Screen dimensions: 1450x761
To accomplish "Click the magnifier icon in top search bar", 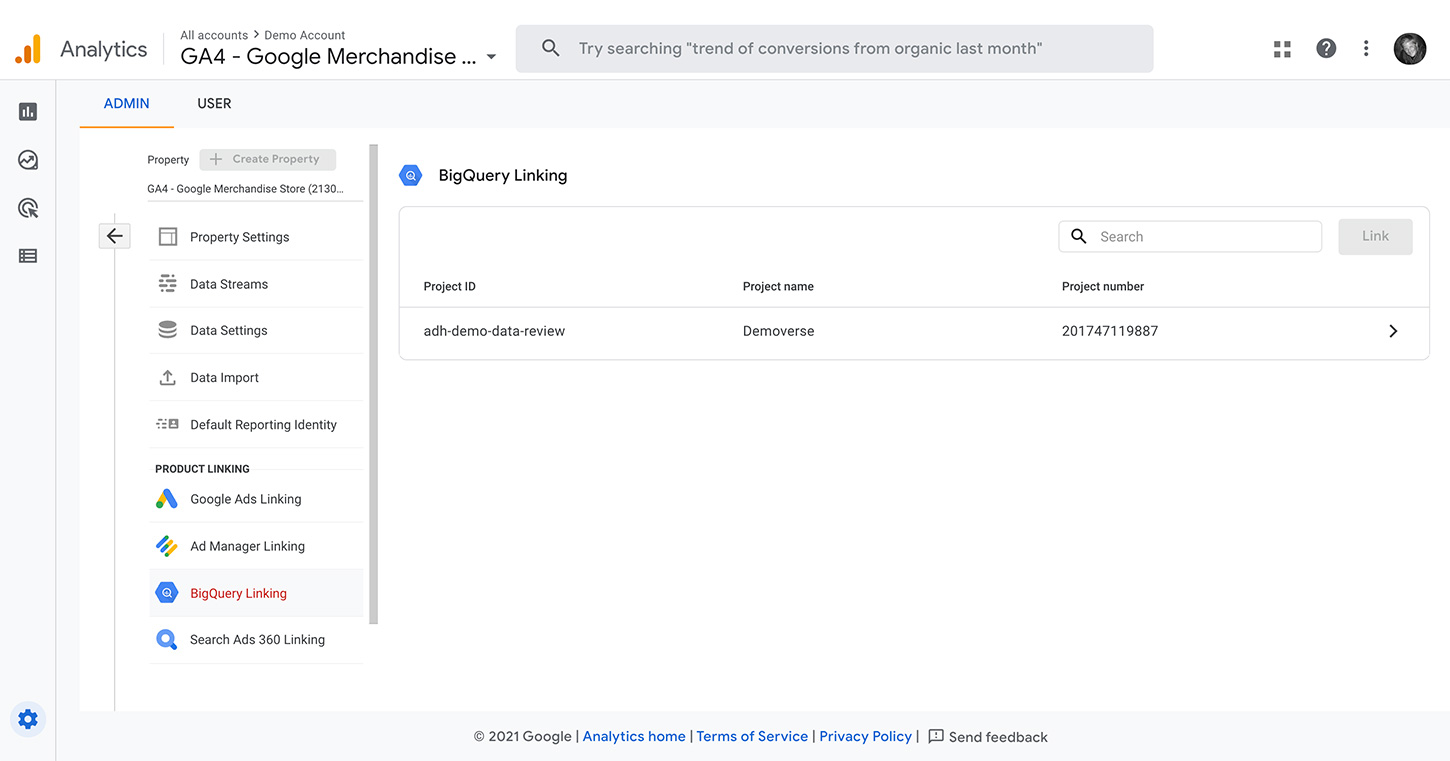I will point(550,48).
